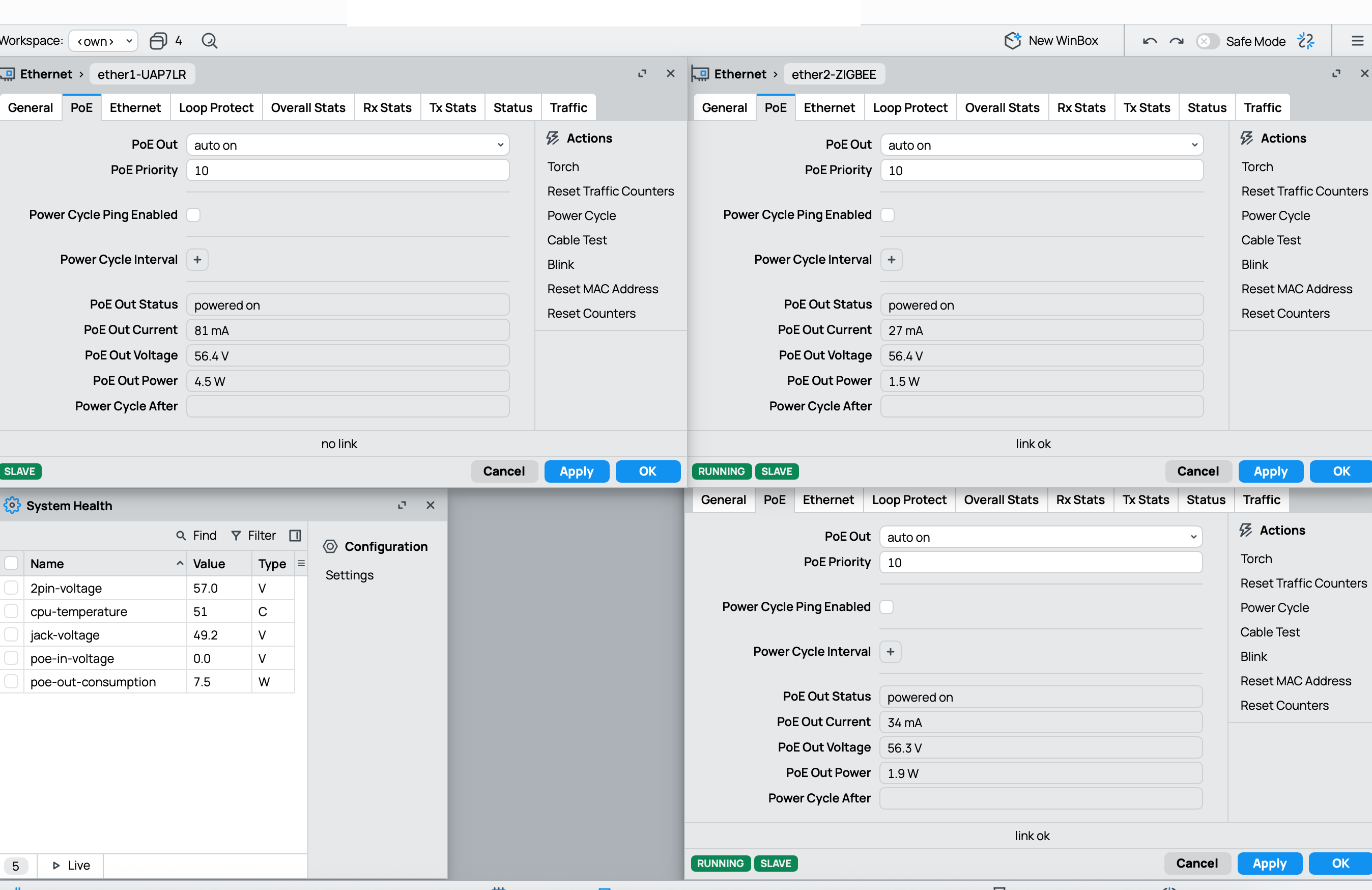
Task: Click PoE Priority field in ether1-UAP7LR window
Action: (348, 170)
